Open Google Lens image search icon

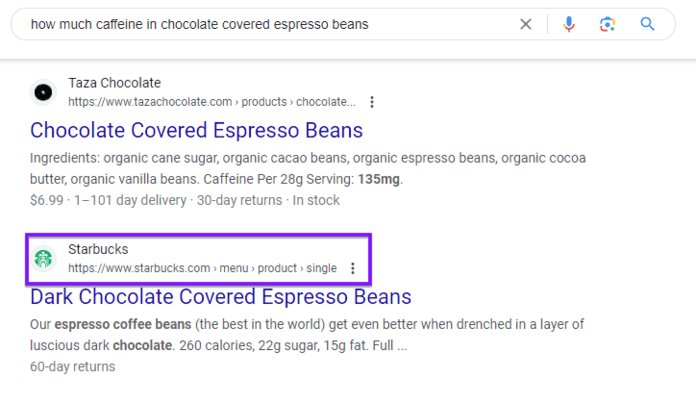click(x=607, y=24)
